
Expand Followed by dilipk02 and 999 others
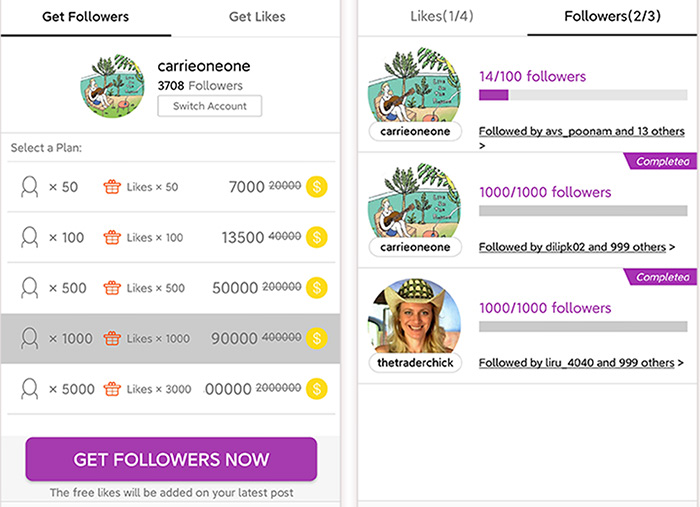coord(576,247)
